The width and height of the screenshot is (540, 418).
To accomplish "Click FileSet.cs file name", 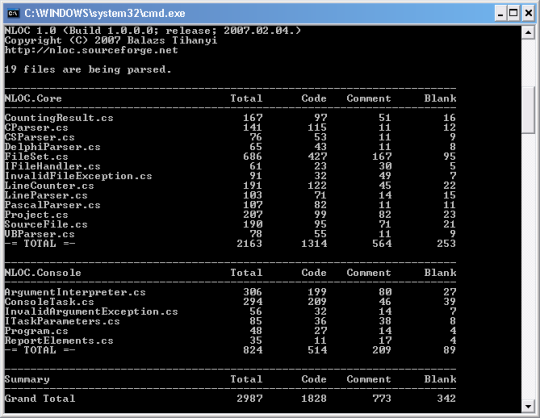I will click(36, 156).
